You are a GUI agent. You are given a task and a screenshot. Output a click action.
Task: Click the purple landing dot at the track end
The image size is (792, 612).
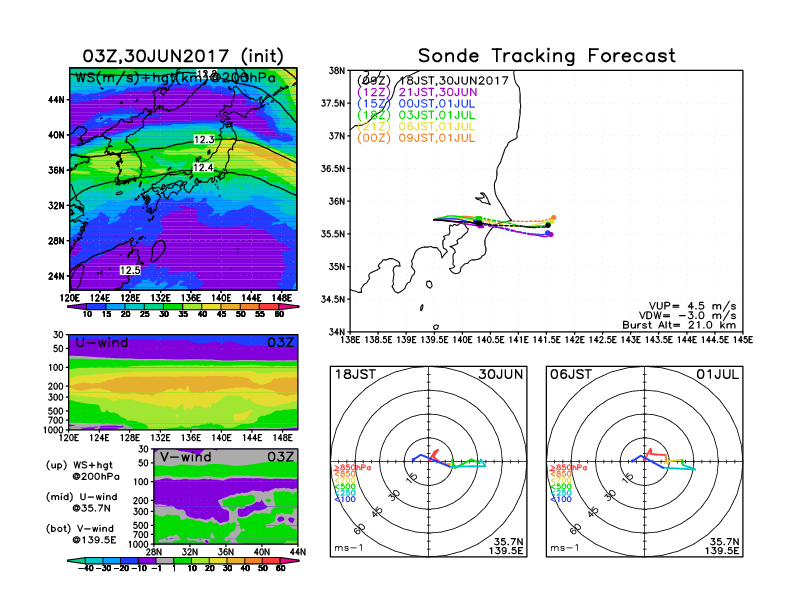pos(551,234)
